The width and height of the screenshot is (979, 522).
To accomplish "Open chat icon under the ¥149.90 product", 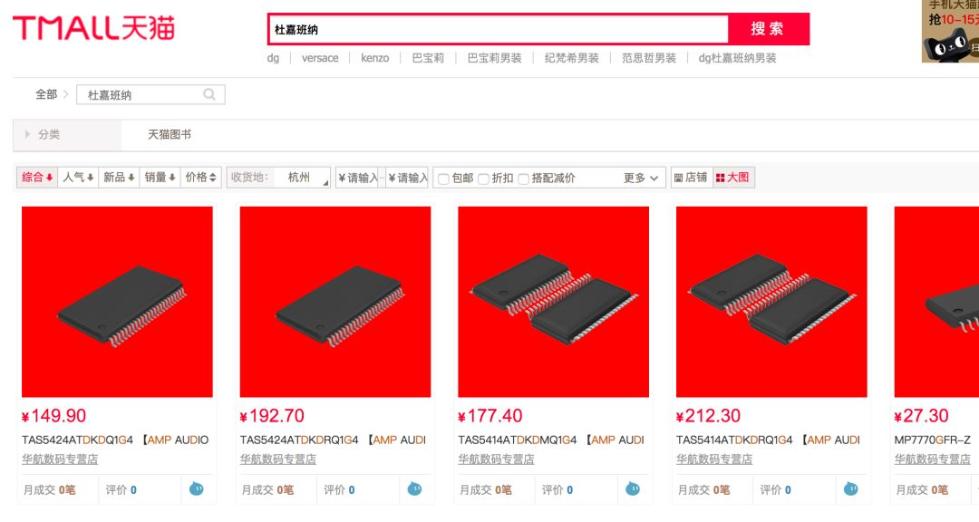I will [197, 489].
